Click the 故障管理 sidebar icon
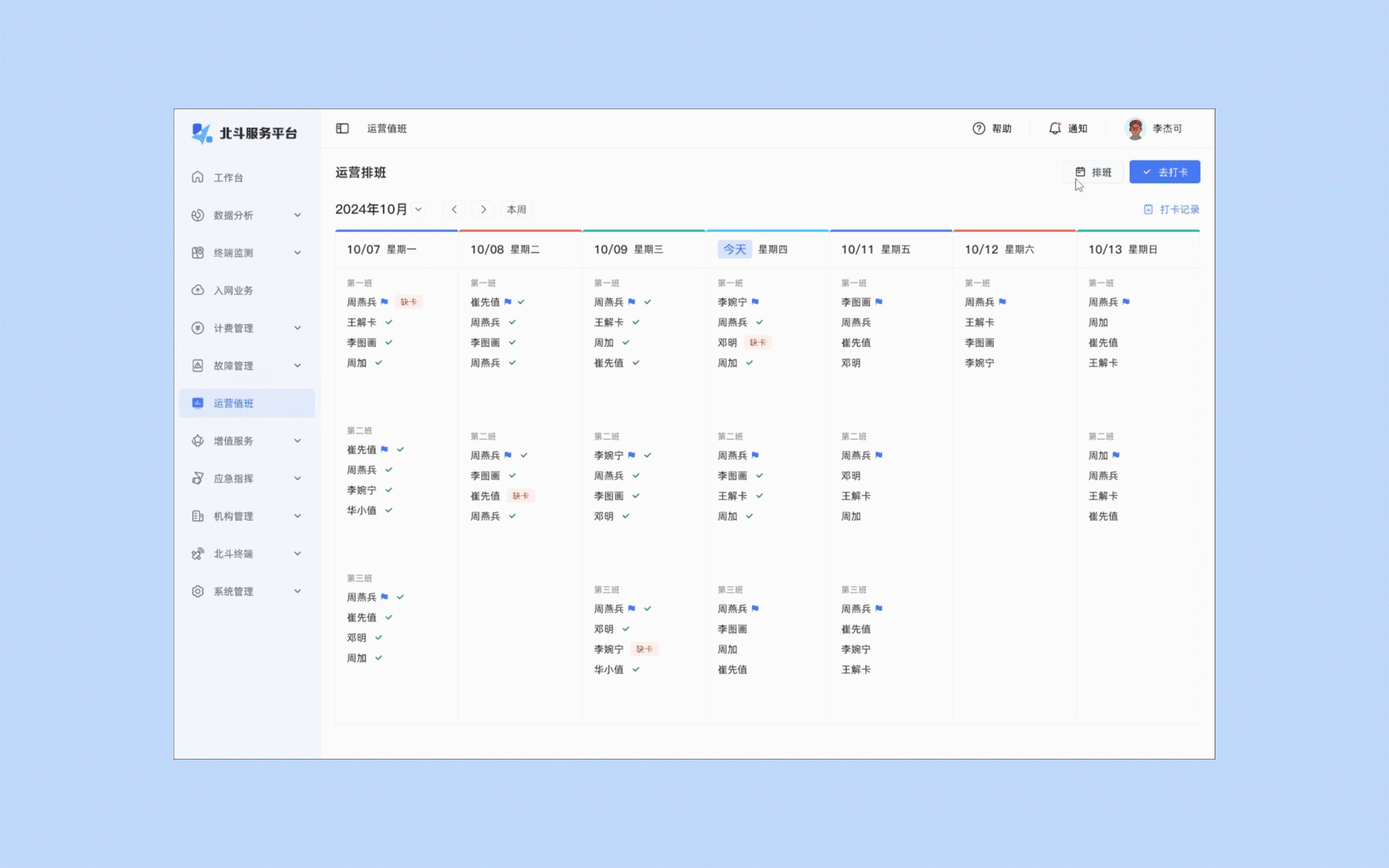Viewport: 1389px width, 868px height. click(197, 365)
